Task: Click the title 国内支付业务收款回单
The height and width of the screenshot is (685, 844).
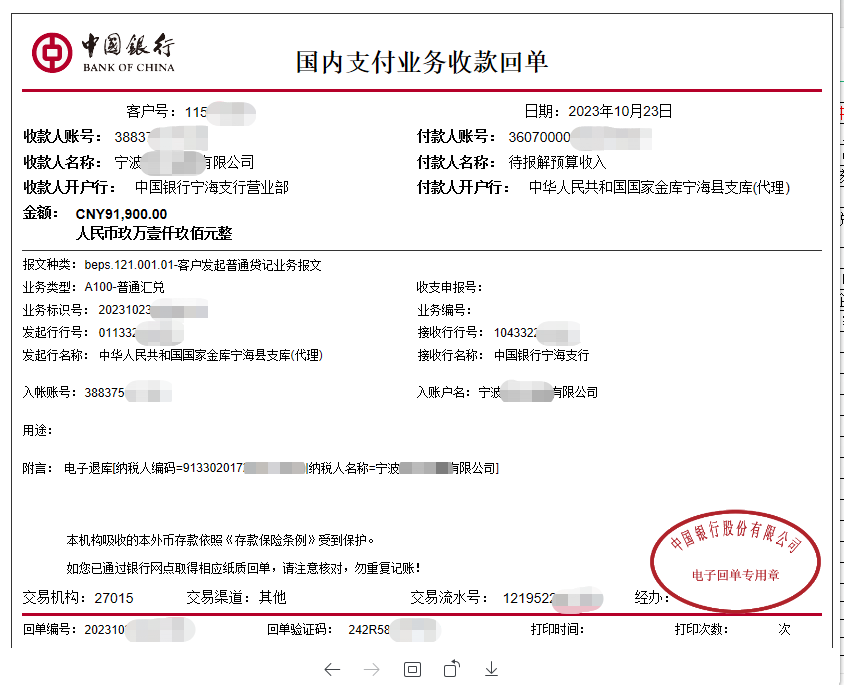Action: point(421,62)
